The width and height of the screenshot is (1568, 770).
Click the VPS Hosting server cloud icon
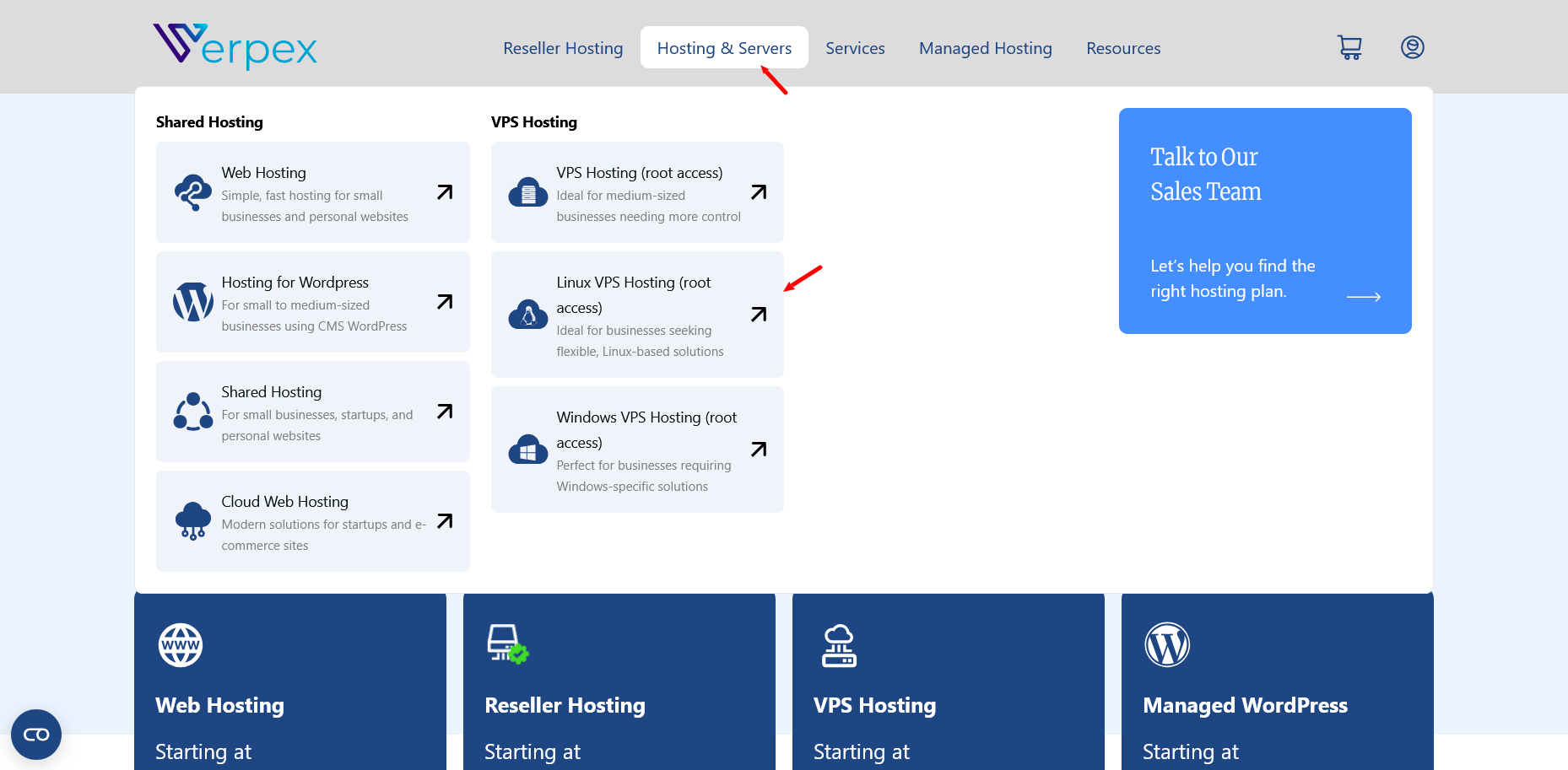pyautogui.click(x=528, y=192)
